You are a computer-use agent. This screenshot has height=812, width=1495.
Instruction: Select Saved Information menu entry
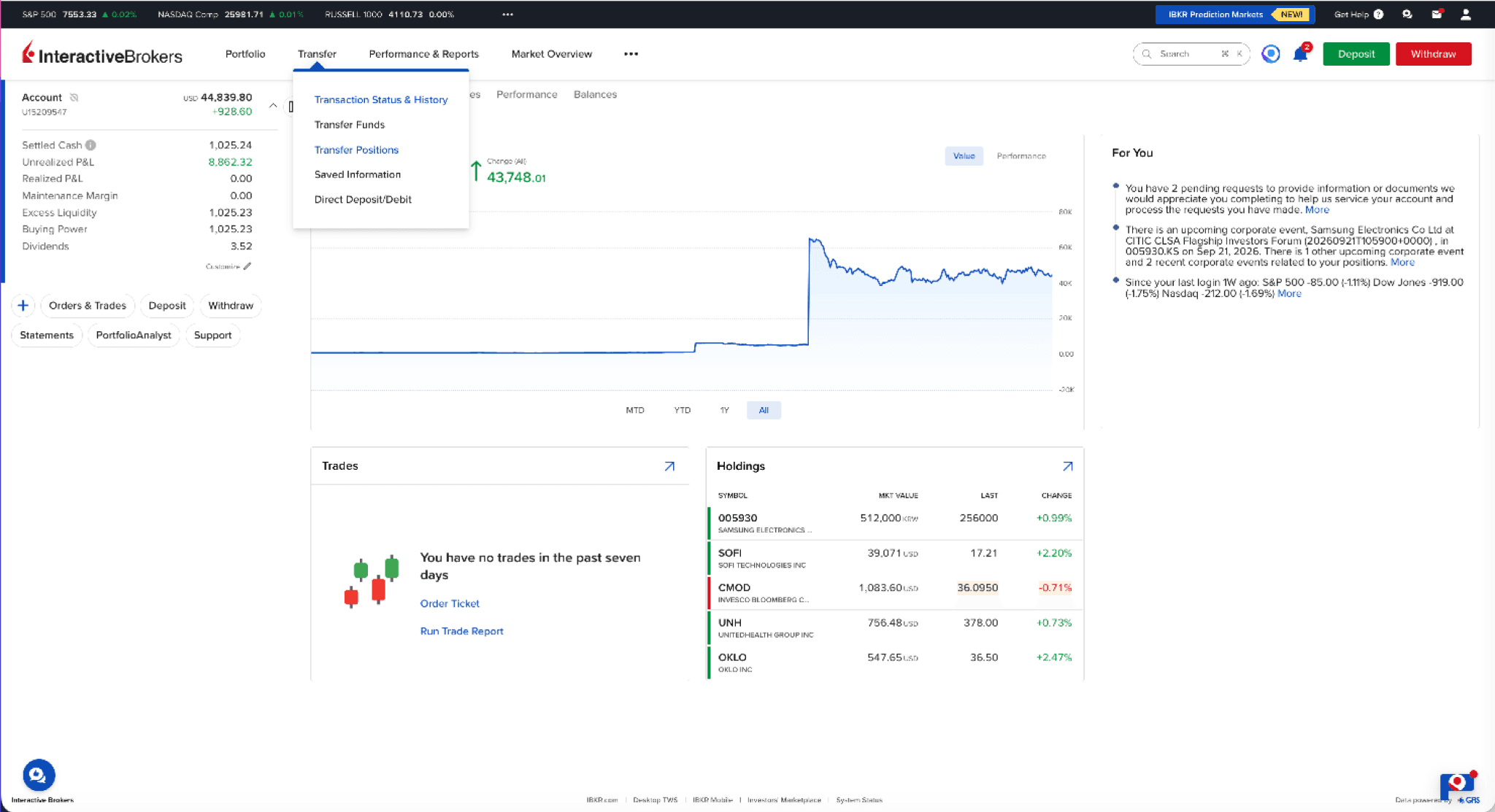tap(358, 174)
